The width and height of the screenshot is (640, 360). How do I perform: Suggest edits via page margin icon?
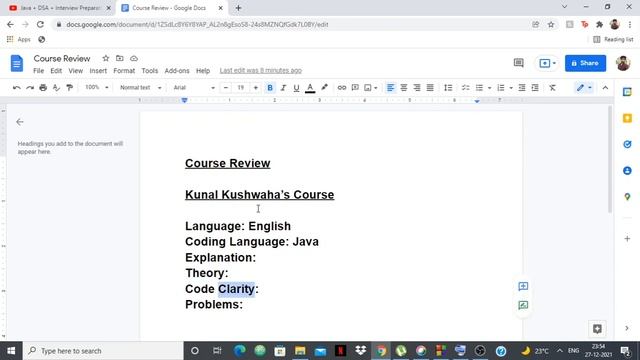pos(523,305)
